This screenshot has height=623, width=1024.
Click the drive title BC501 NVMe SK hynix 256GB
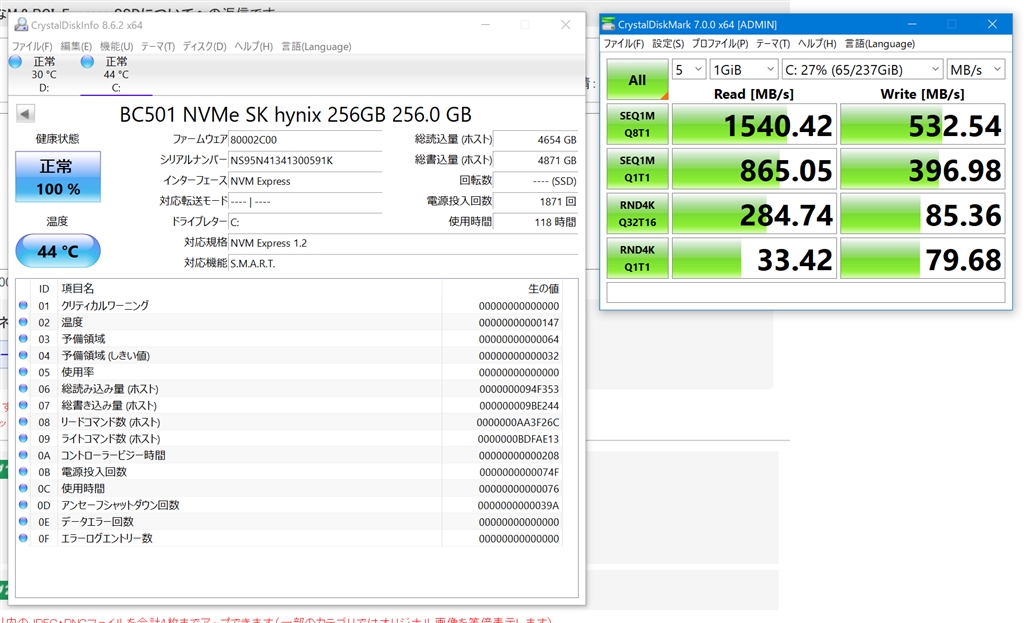click(295, 114)
